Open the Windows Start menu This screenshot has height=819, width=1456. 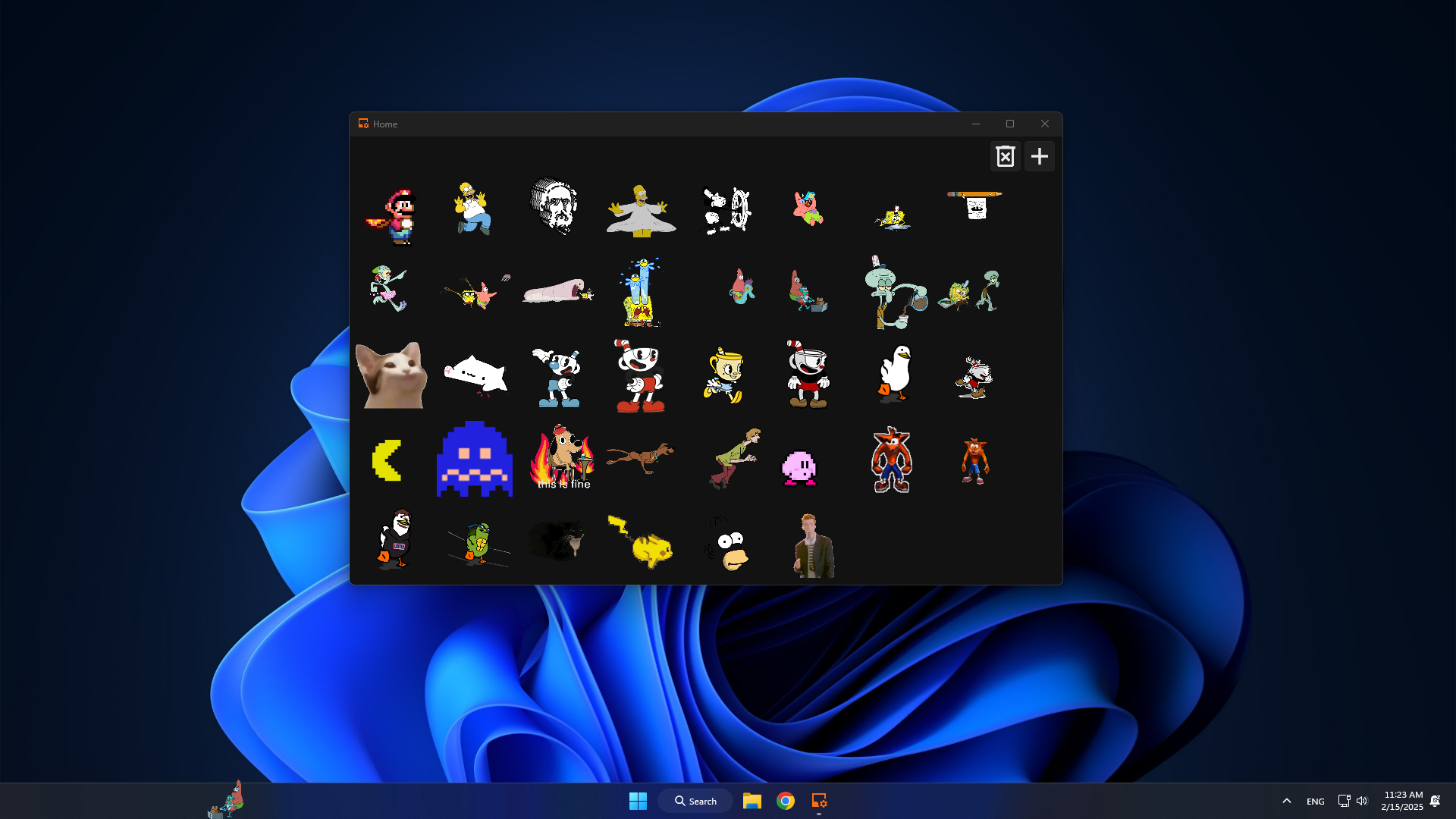[x=638, y=801]
